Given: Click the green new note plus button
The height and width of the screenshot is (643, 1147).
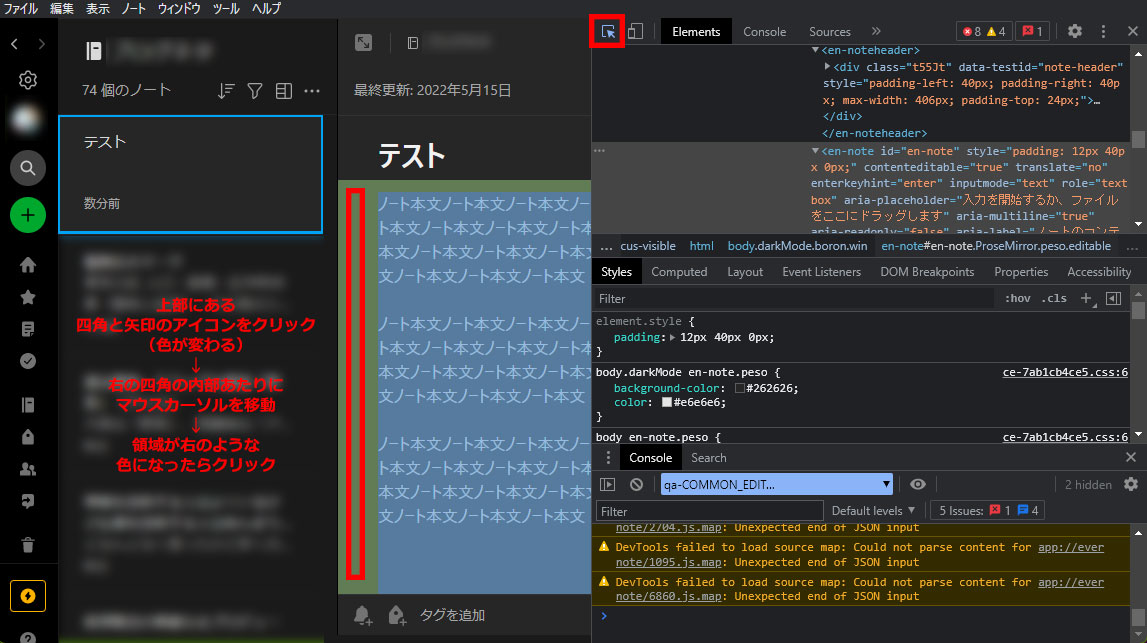Looking at the screenshot, I should (27, 215).
